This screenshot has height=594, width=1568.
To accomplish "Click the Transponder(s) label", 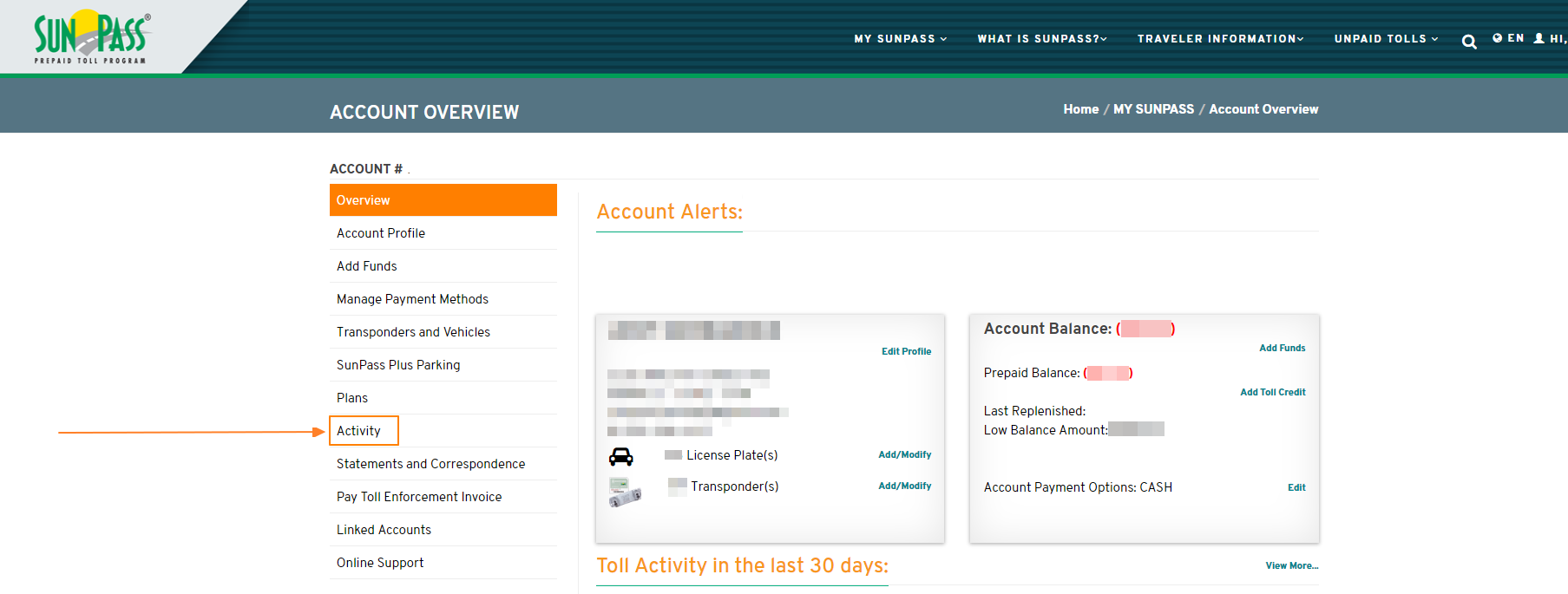I will (x=734, y=486).
